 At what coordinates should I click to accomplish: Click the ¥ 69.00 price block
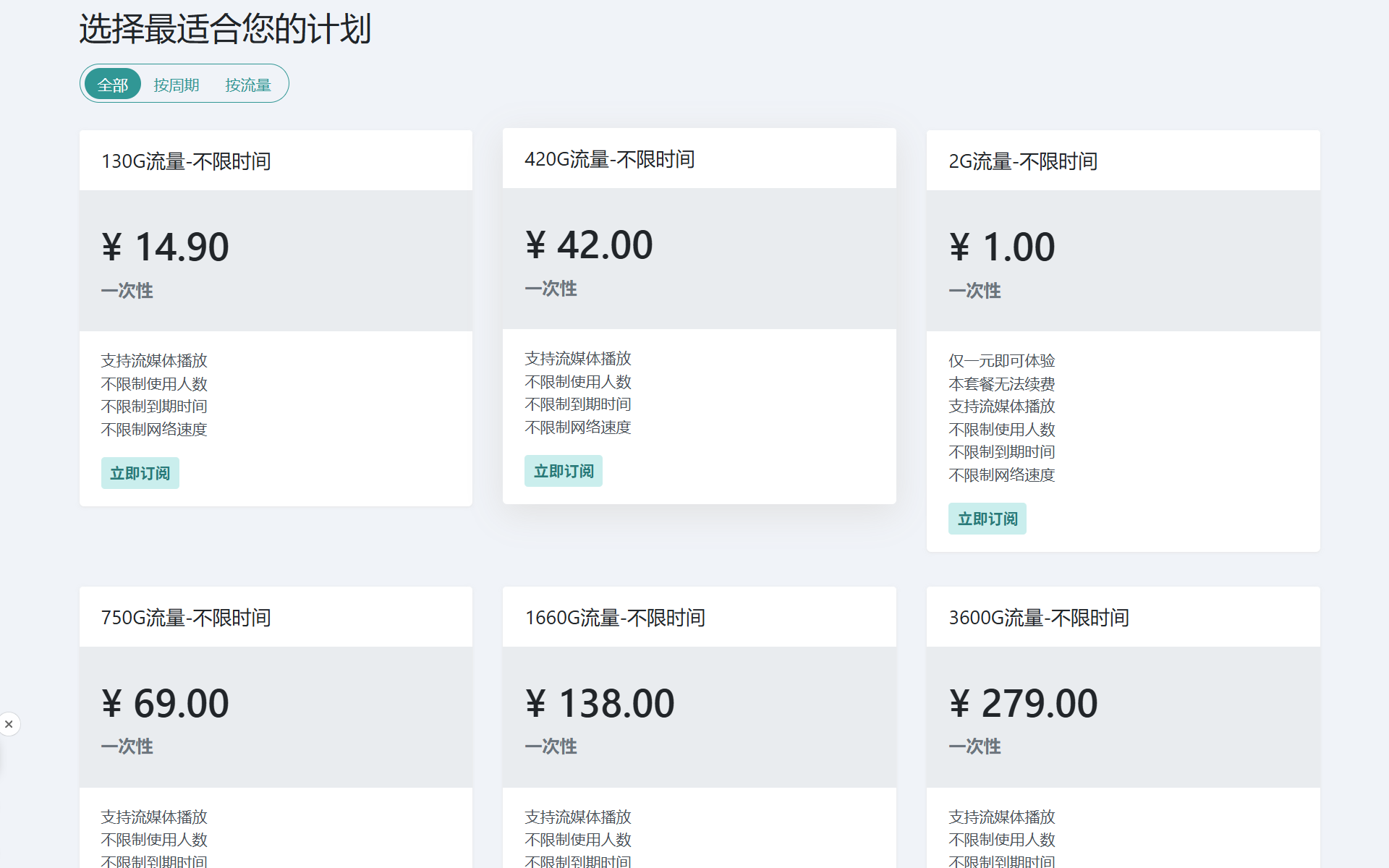(165, 703)
